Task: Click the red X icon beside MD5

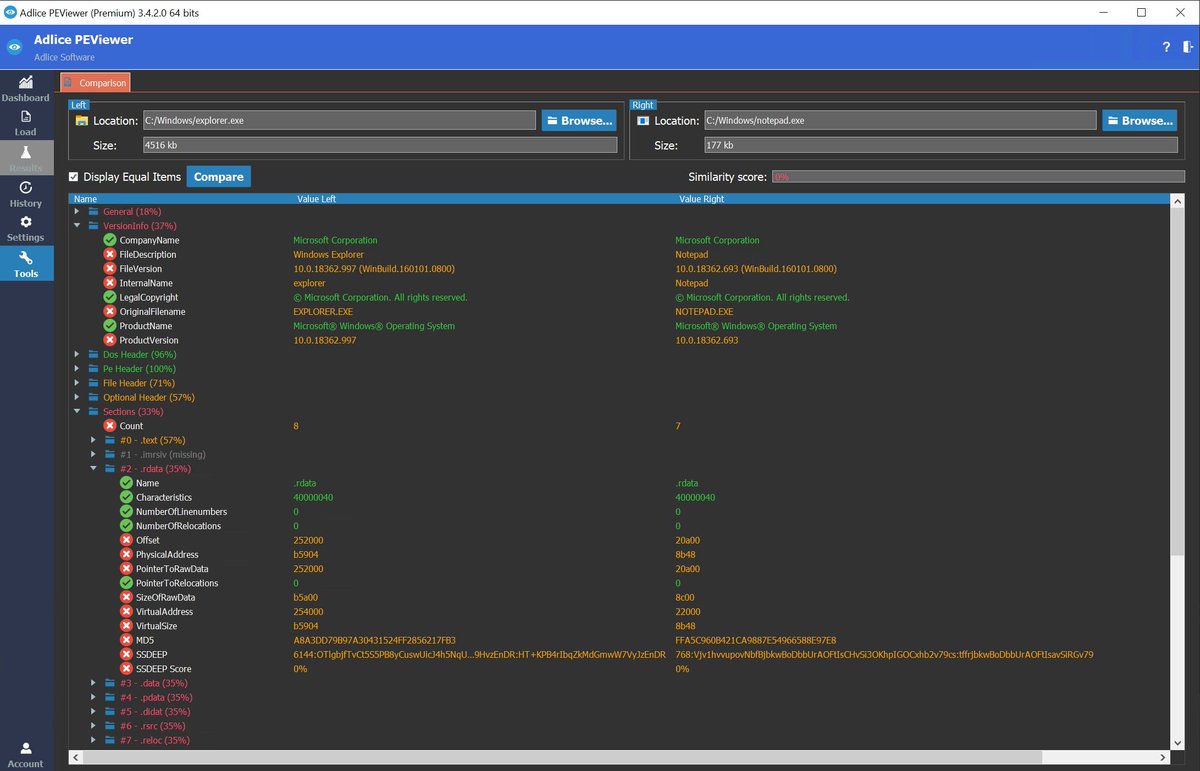Action: 127,640
